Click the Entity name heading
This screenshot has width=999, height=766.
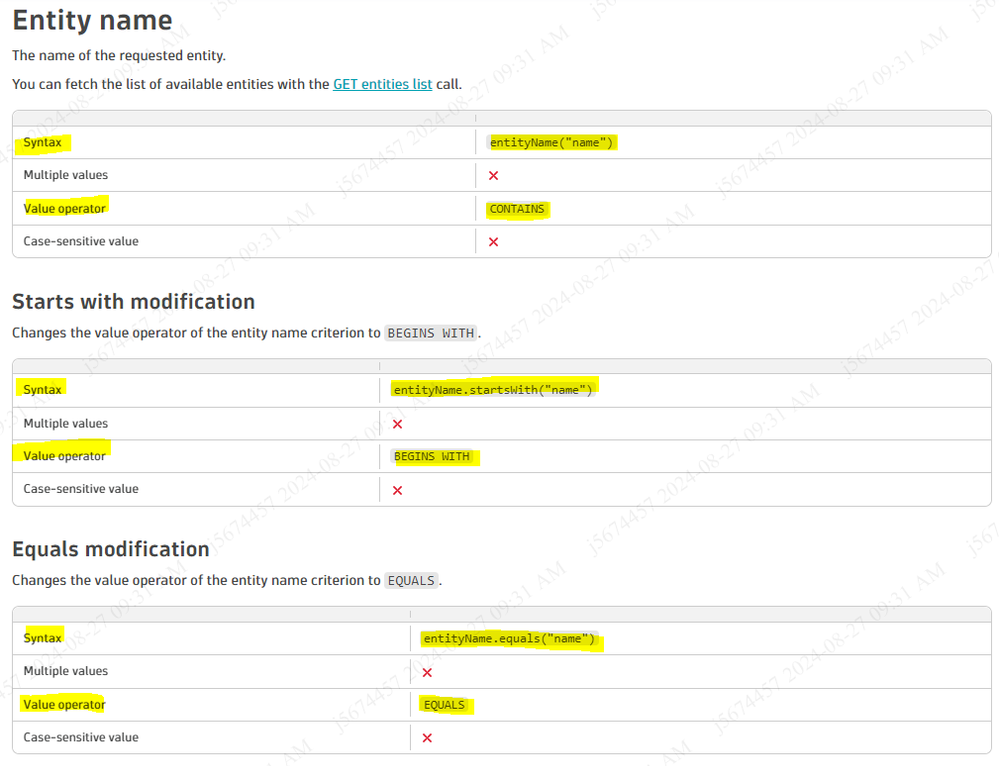92,20
